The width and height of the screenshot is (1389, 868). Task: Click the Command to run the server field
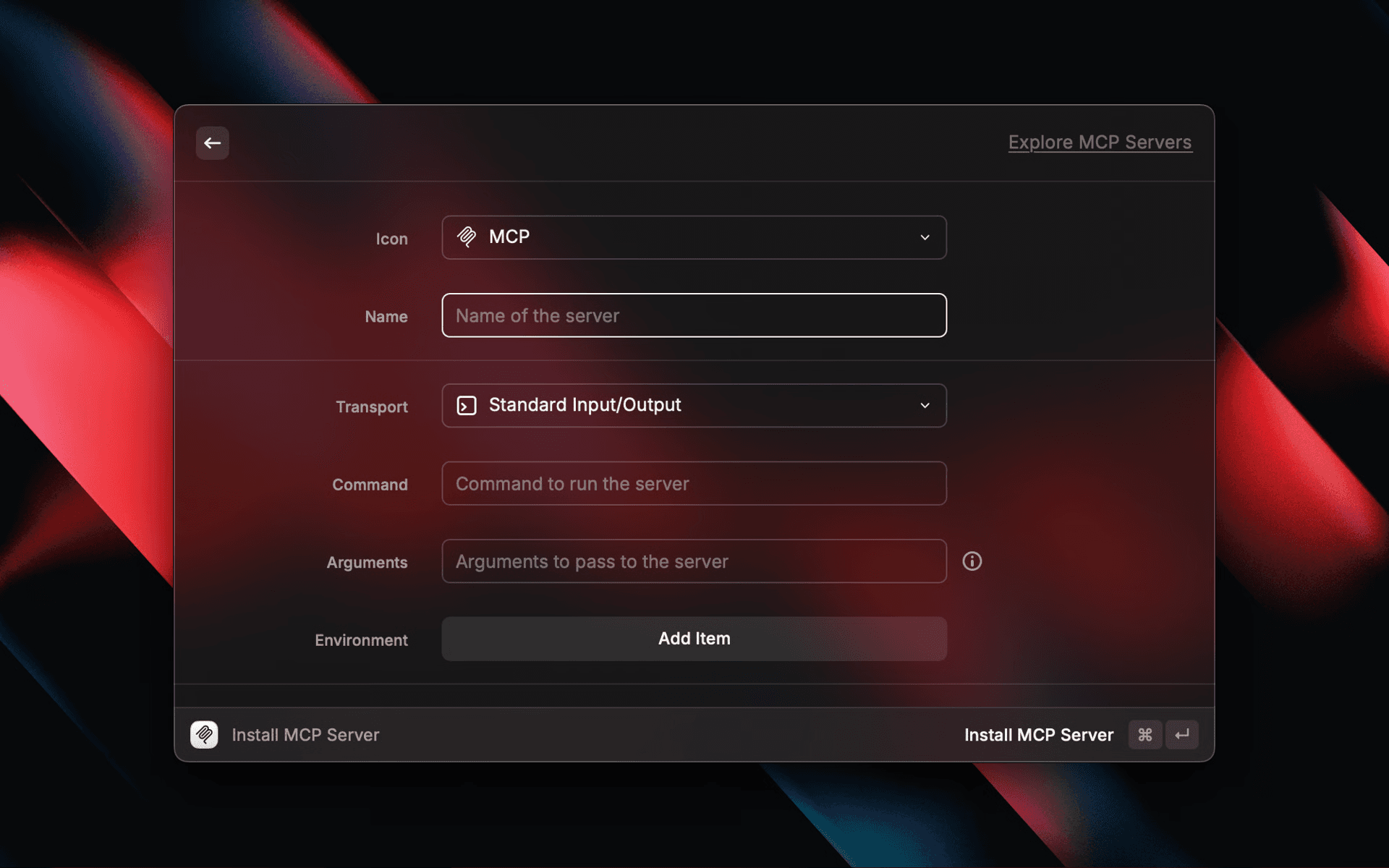click(x=694, y=483)
